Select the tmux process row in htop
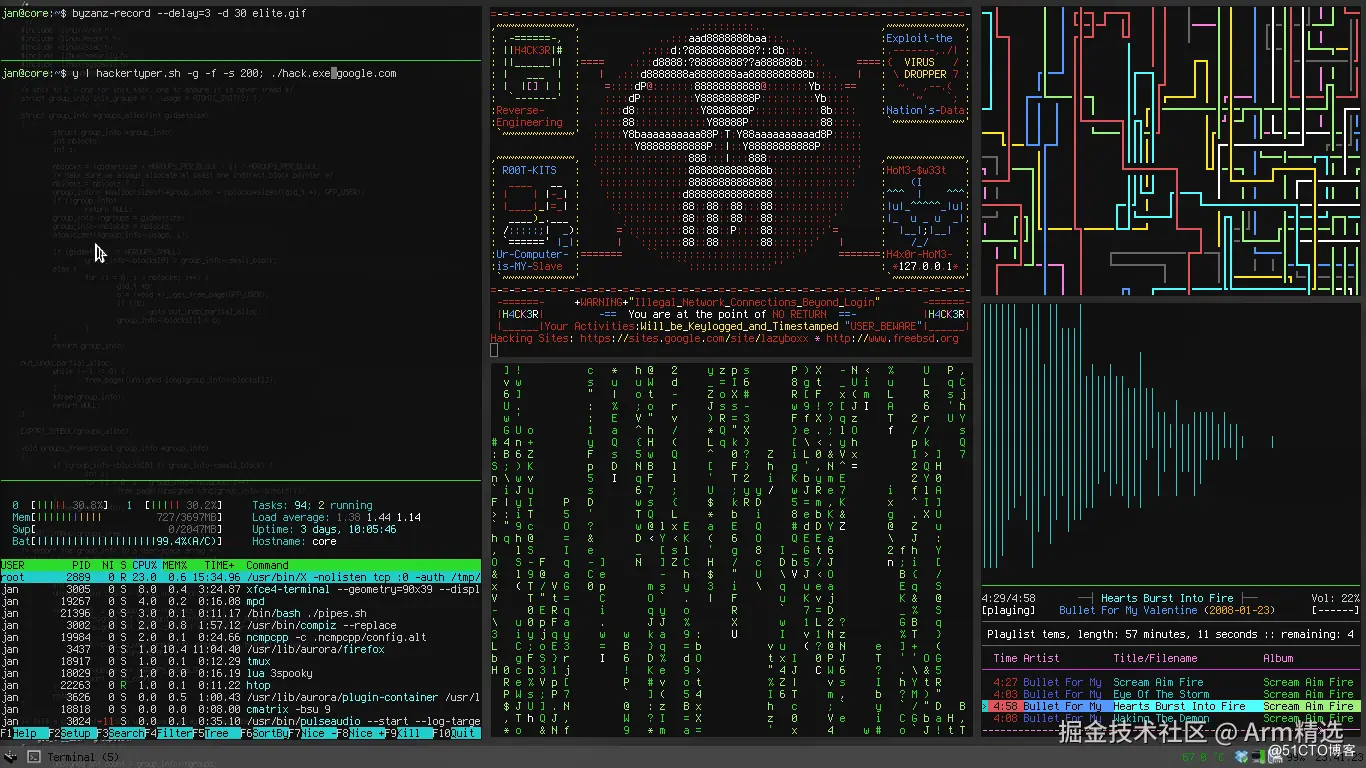Screen dimensions: 1366x768 (x=240, y=661)
